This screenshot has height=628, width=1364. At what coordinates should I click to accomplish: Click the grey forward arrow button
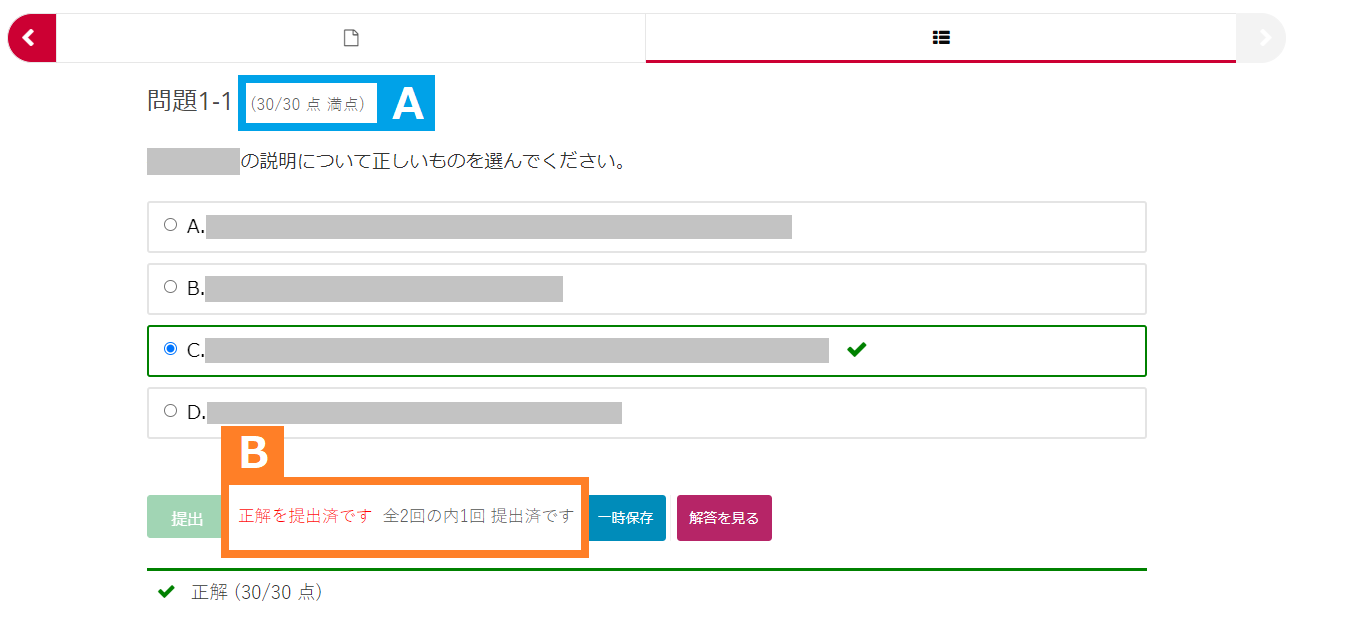coord(1262,38)
